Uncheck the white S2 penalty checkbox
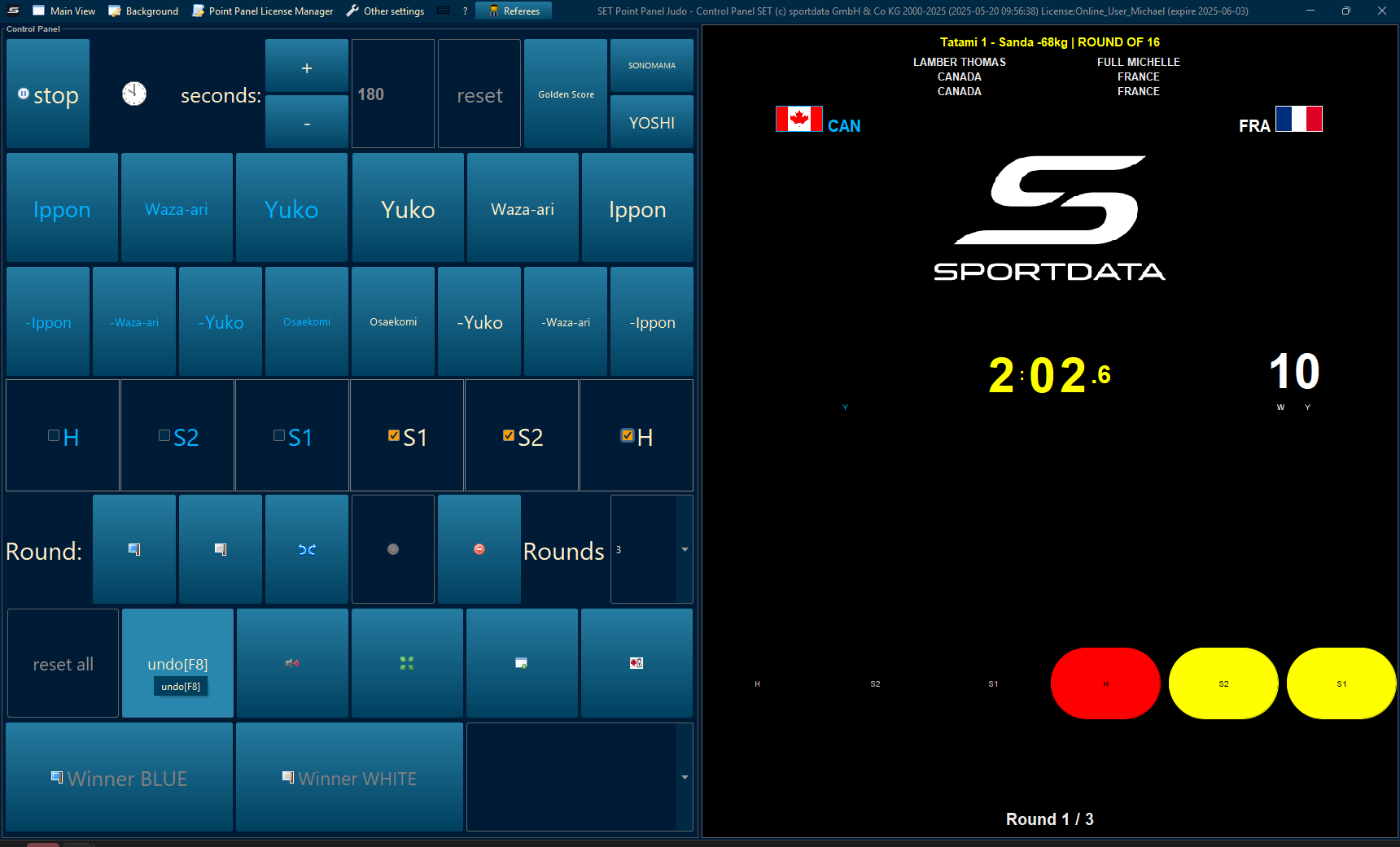This screenshot has height=847, width=1400. point(509,436)
